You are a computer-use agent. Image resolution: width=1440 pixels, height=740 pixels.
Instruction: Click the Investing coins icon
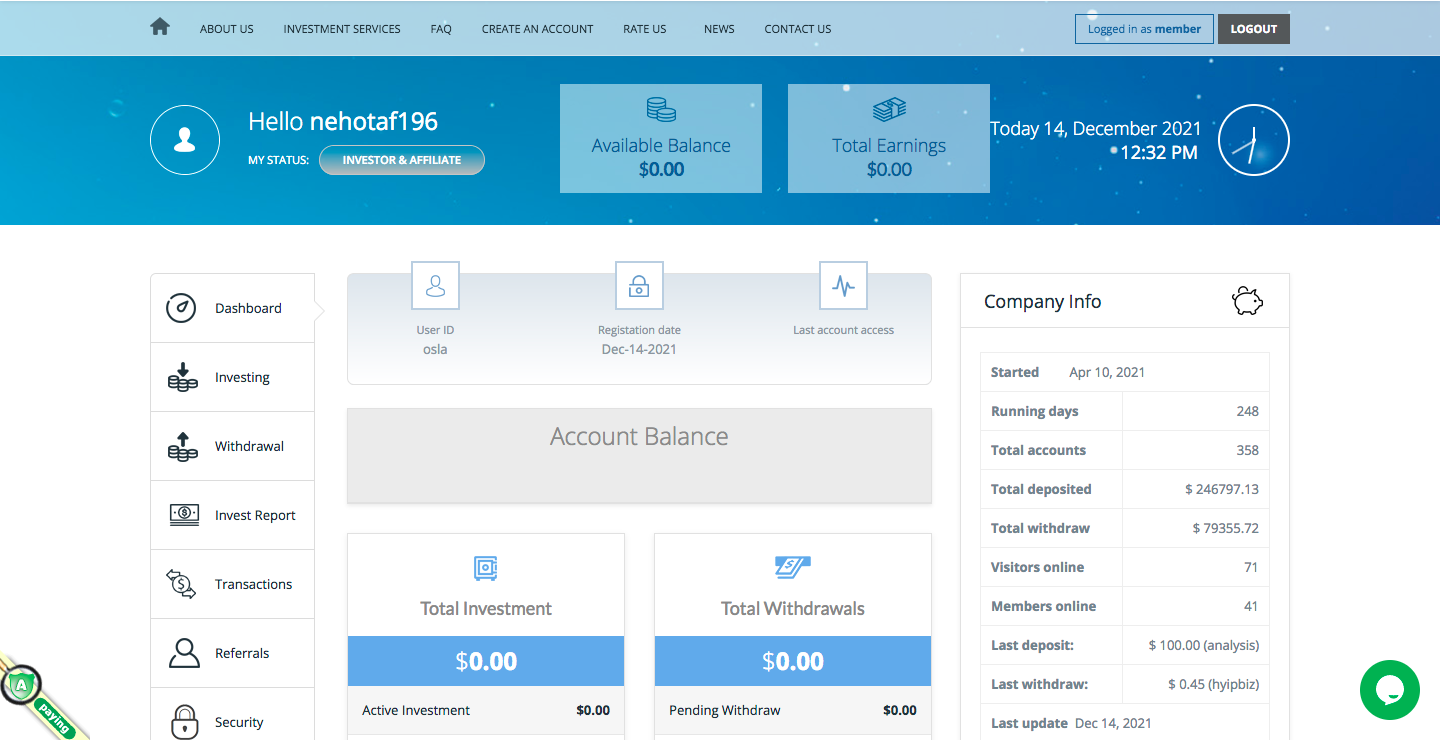click(182, 377)
